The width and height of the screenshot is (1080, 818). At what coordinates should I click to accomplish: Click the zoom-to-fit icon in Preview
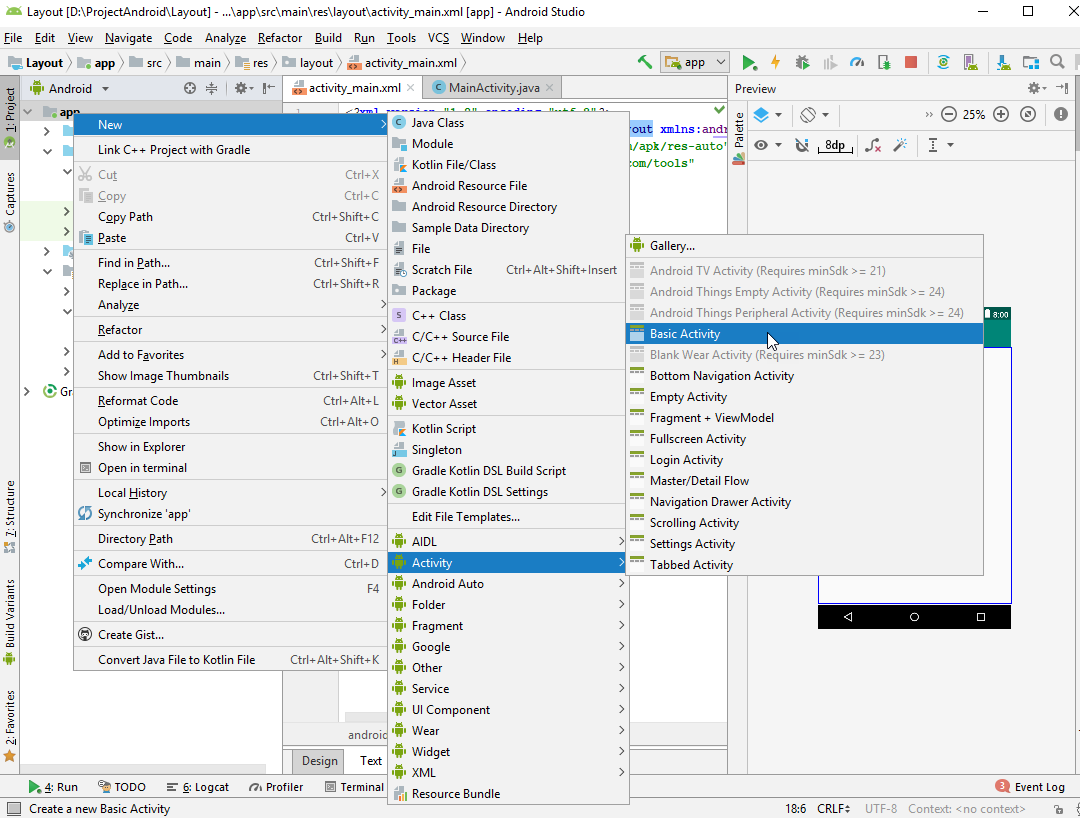tap(1028, 114)
